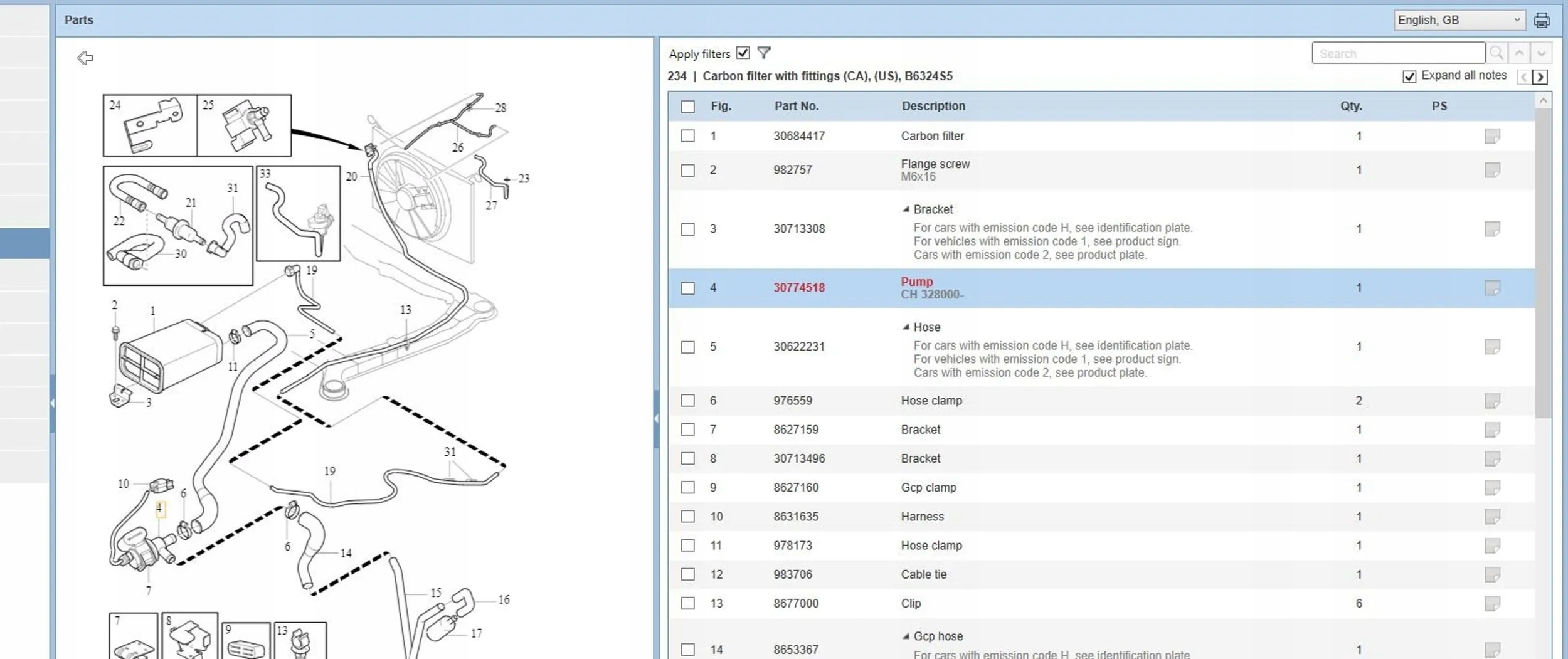Go to next parts section arrow
Screen dimensions: 1568x659
tap(1540, 77)
